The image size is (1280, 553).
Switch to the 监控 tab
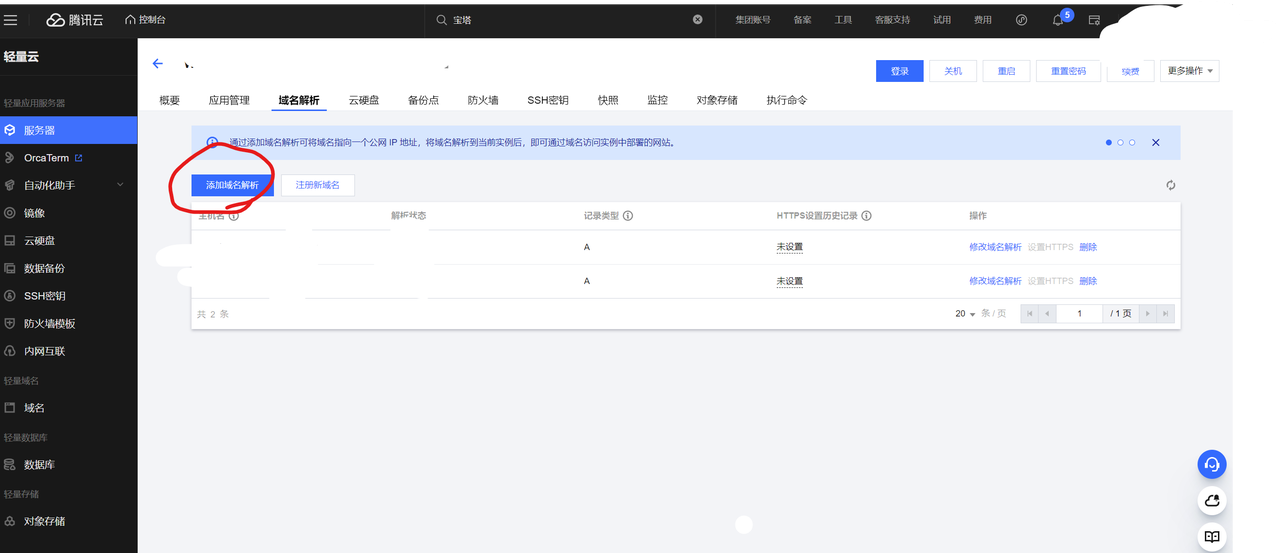657,100
